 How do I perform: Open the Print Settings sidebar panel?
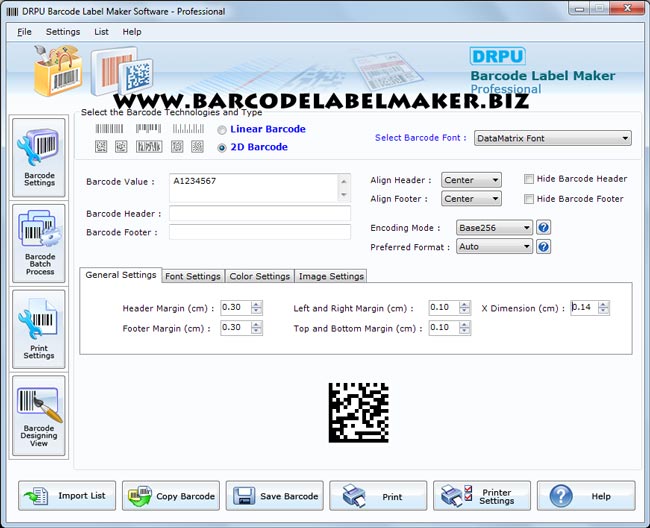[x=39, y=329]
